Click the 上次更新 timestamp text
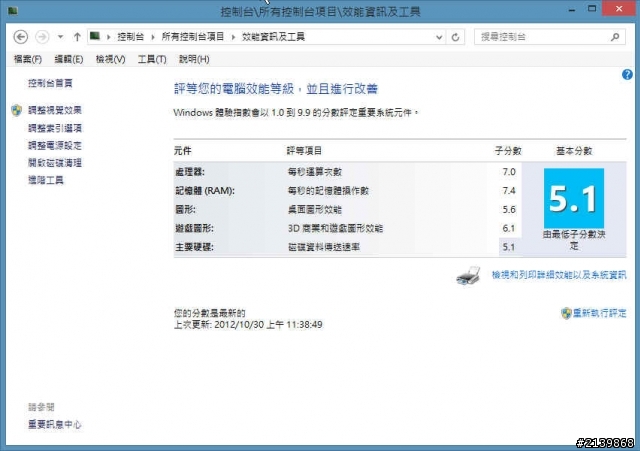Screen dimensions: 640x451 click(248, 324)
